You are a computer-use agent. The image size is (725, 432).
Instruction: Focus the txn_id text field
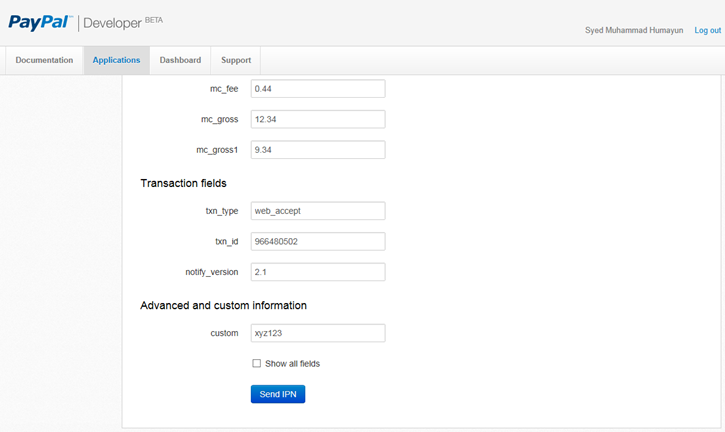click(317, 242)
